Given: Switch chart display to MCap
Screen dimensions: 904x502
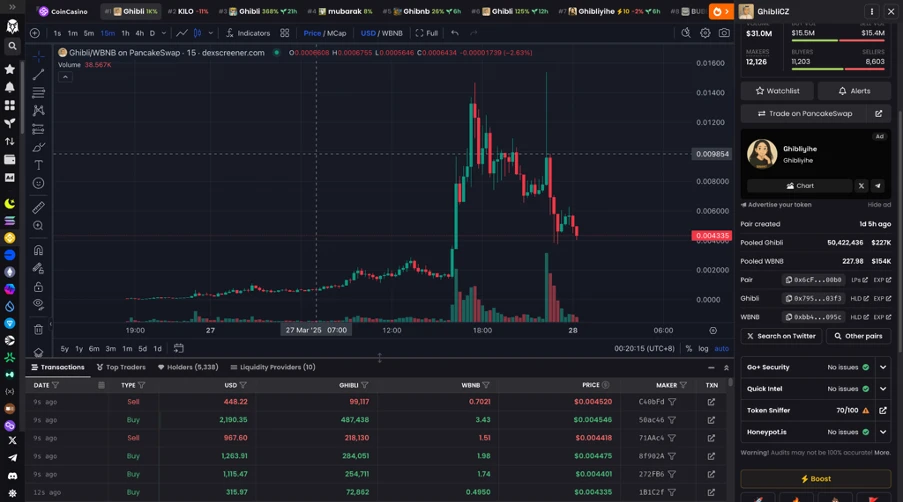Looking at the screenshot, I should tap(337, 33).
